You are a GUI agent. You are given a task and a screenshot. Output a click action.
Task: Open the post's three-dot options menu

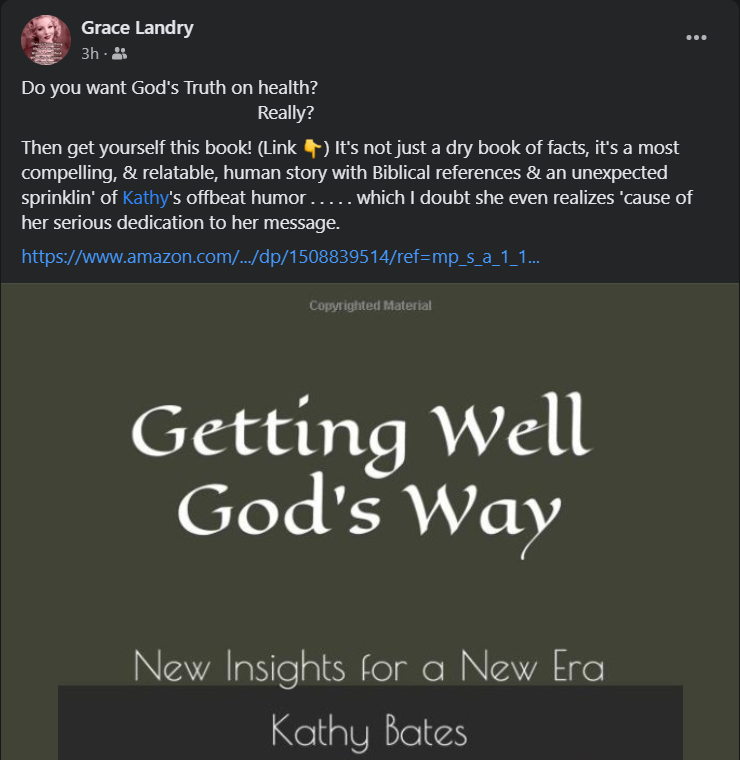tap(696, 38)
